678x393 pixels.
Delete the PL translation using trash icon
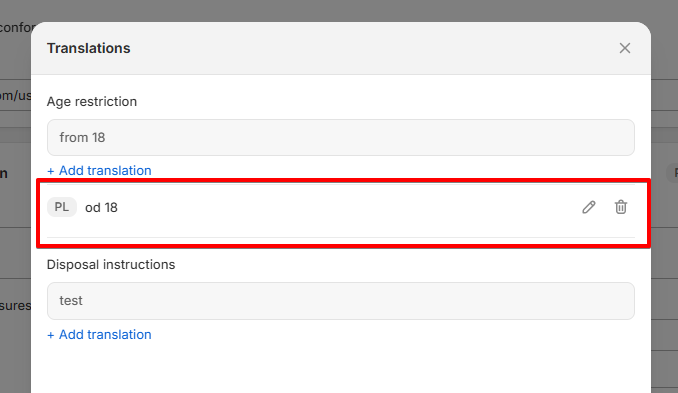tap(621, 207)
